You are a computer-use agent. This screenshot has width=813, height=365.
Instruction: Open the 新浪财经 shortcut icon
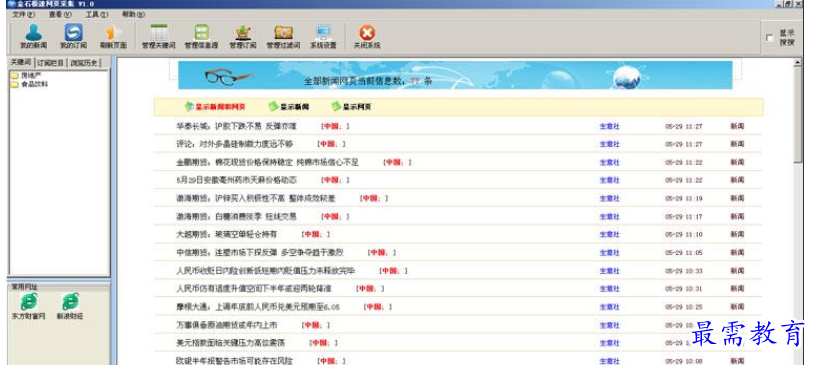70,305
